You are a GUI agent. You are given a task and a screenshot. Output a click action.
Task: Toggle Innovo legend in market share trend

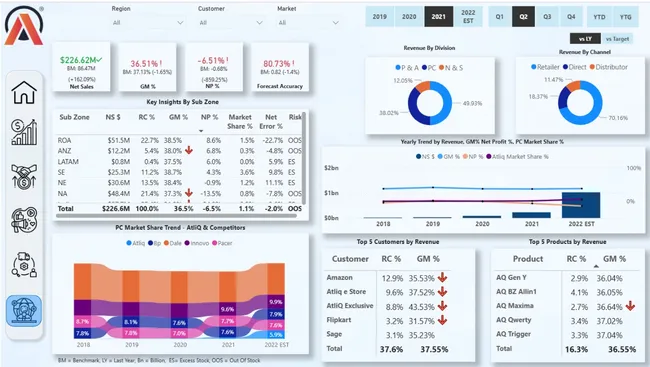(197, 243)
